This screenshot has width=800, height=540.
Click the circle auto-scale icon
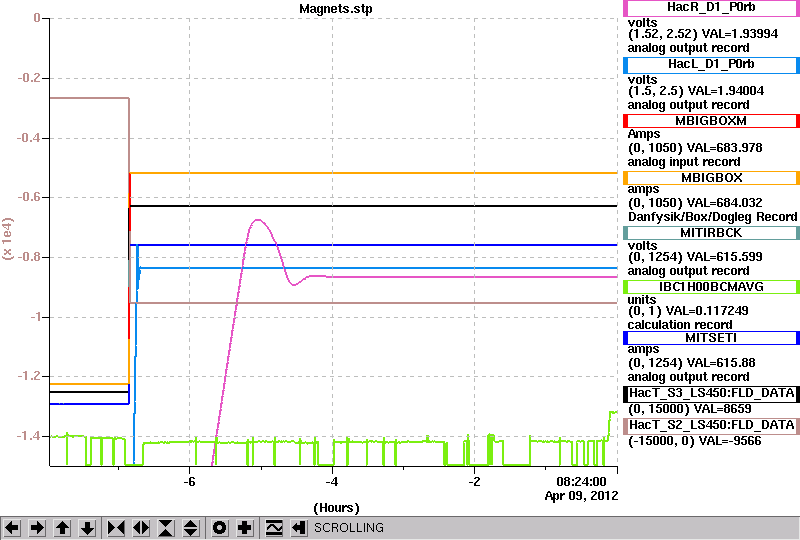(219, 528)
